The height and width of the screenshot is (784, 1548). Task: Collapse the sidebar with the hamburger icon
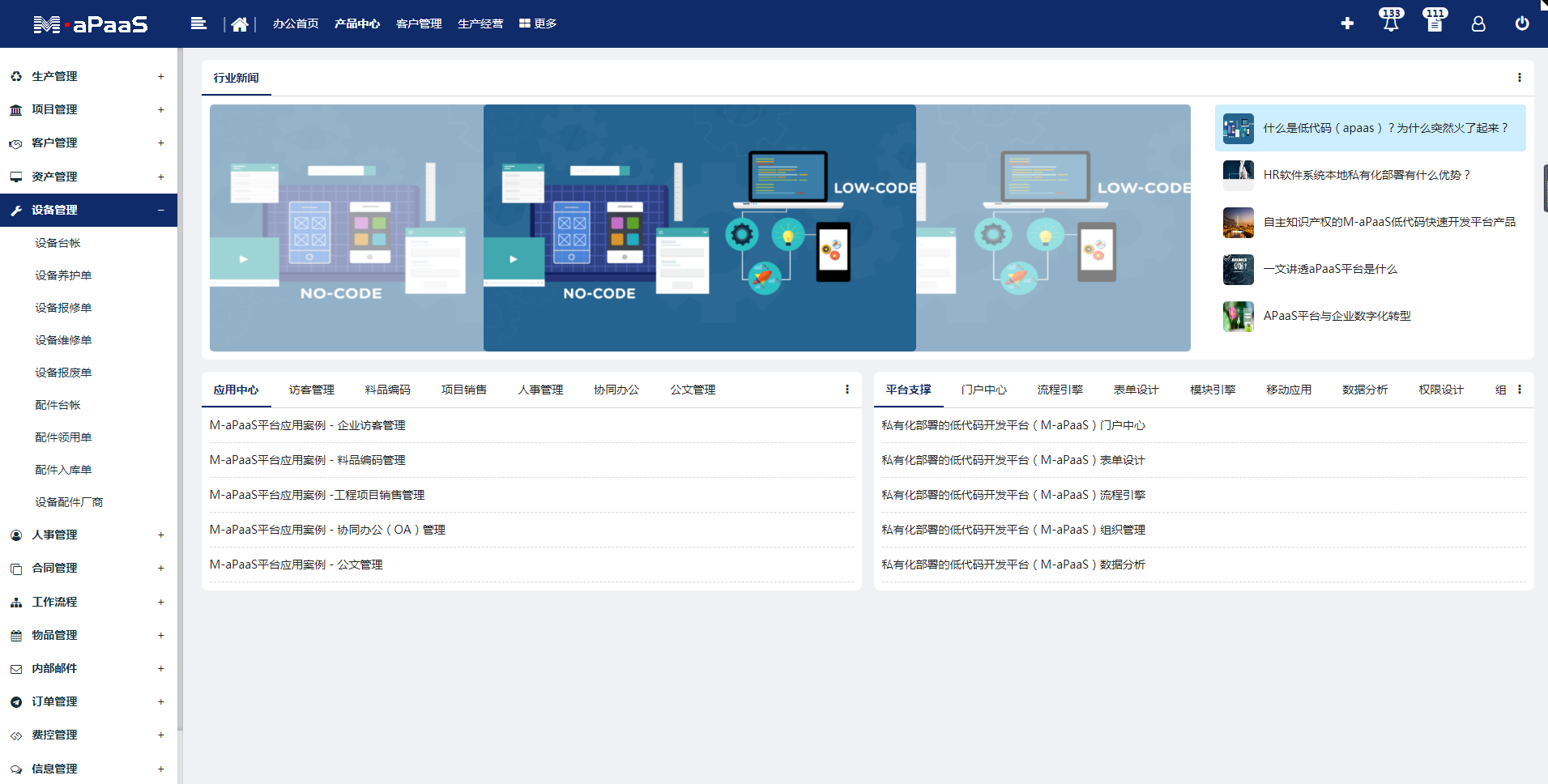[198, 23]
